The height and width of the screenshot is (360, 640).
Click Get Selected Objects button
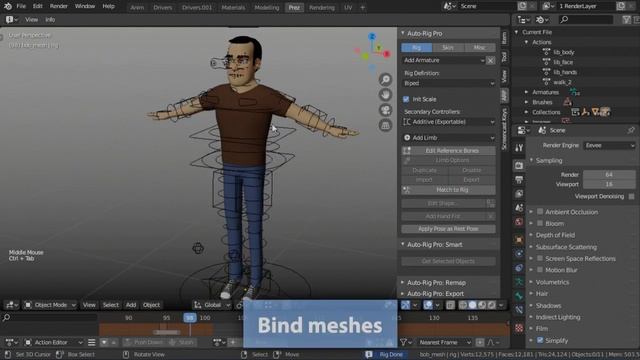pyautogui.click(x=449, y=261)
